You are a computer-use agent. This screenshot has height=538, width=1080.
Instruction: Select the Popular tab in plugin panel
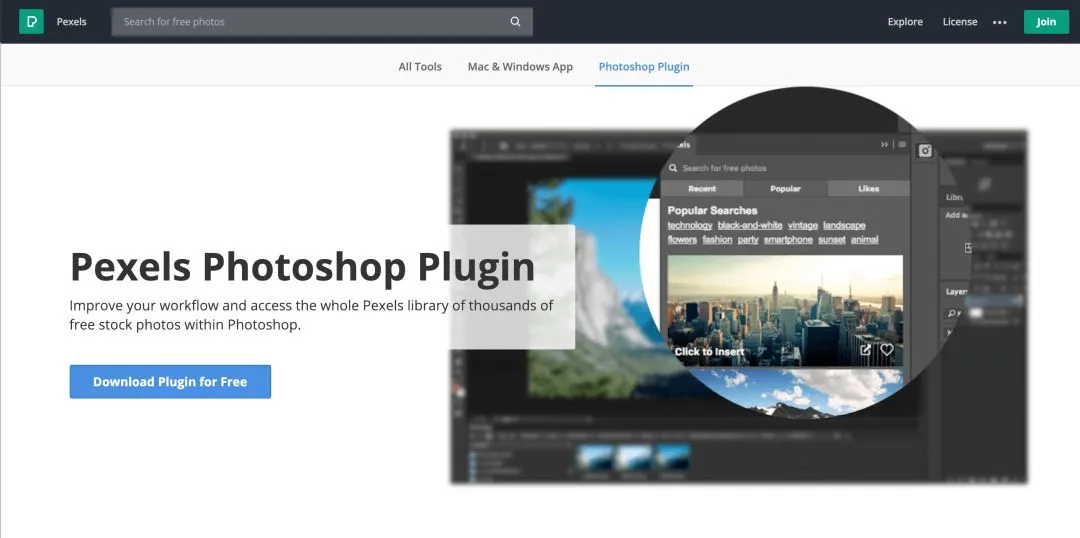785,189
